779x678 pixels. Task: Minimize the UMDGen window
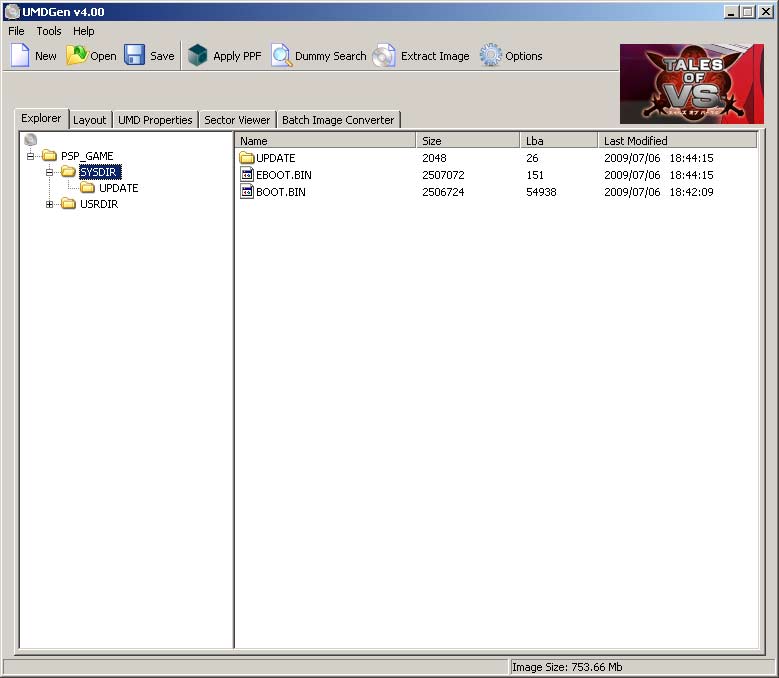pyautogui.click(x=730, y=12)
